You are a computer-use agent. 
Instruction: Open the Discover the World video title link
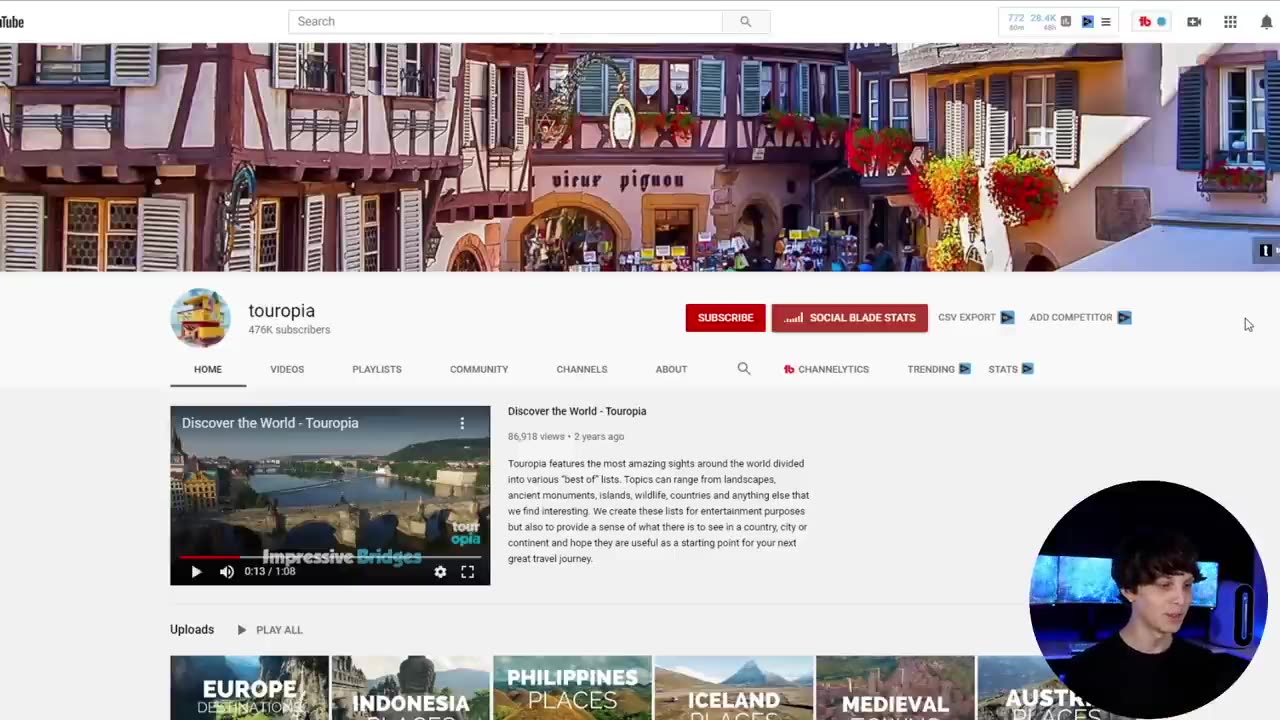click(577, 411)
